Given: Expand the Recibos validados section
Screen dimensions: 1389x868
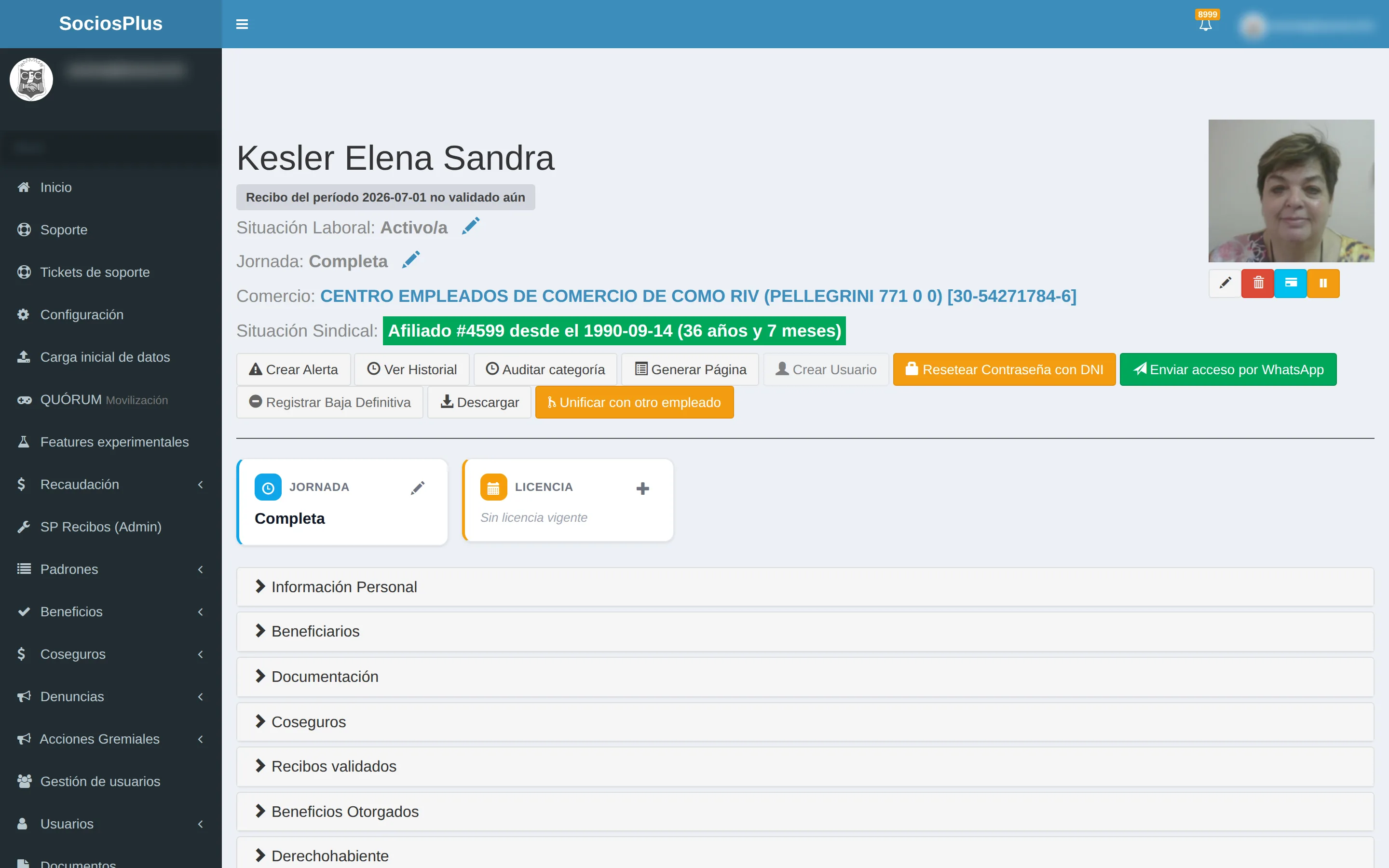Looking at the screenshot, I should [x=804, y=766].
